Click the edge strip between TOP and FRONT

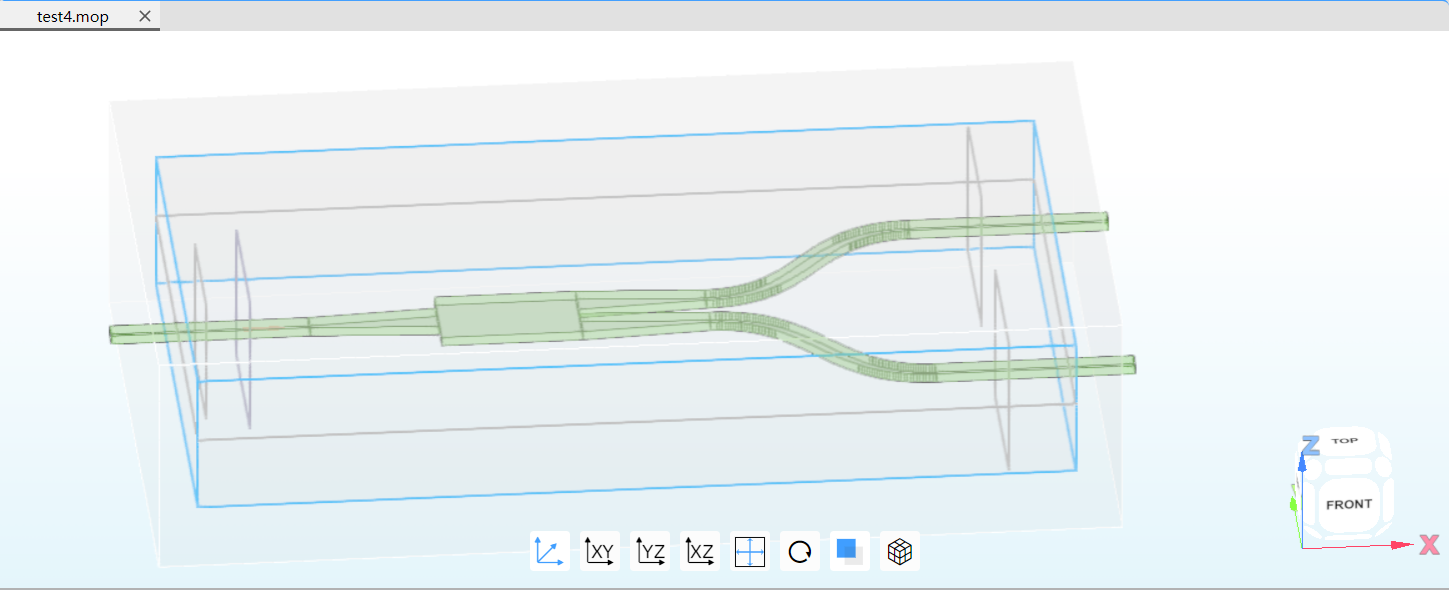point(1346,468)
